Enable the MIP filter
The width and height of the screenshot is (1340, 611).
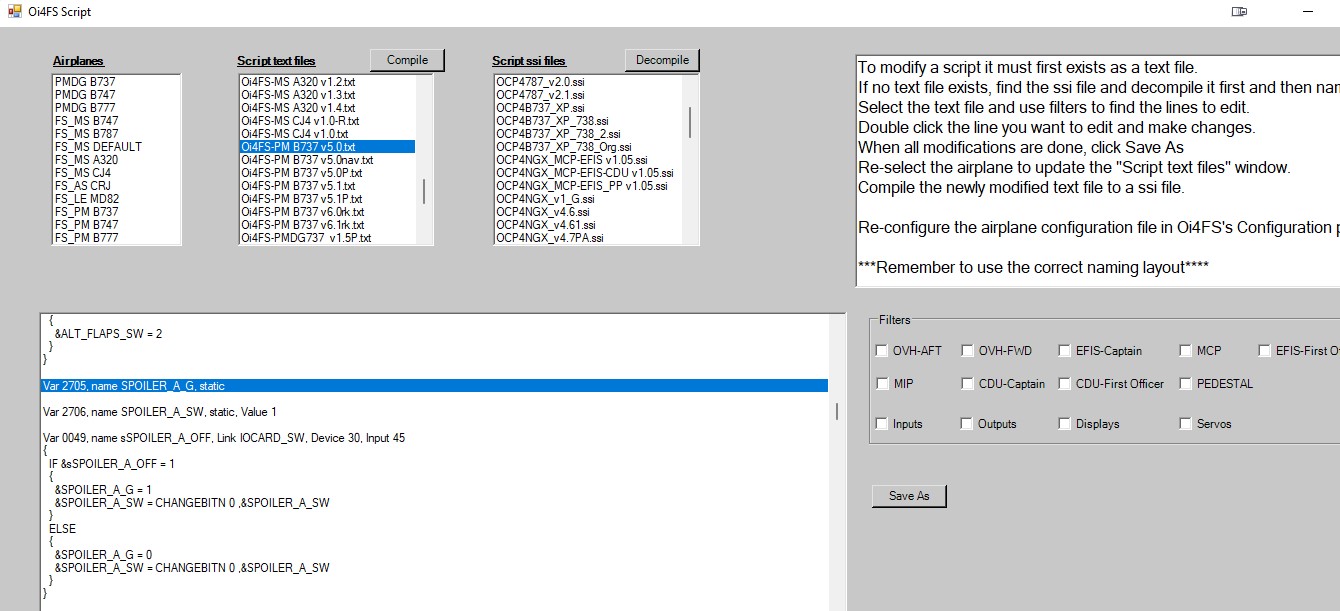coord(882,384)
